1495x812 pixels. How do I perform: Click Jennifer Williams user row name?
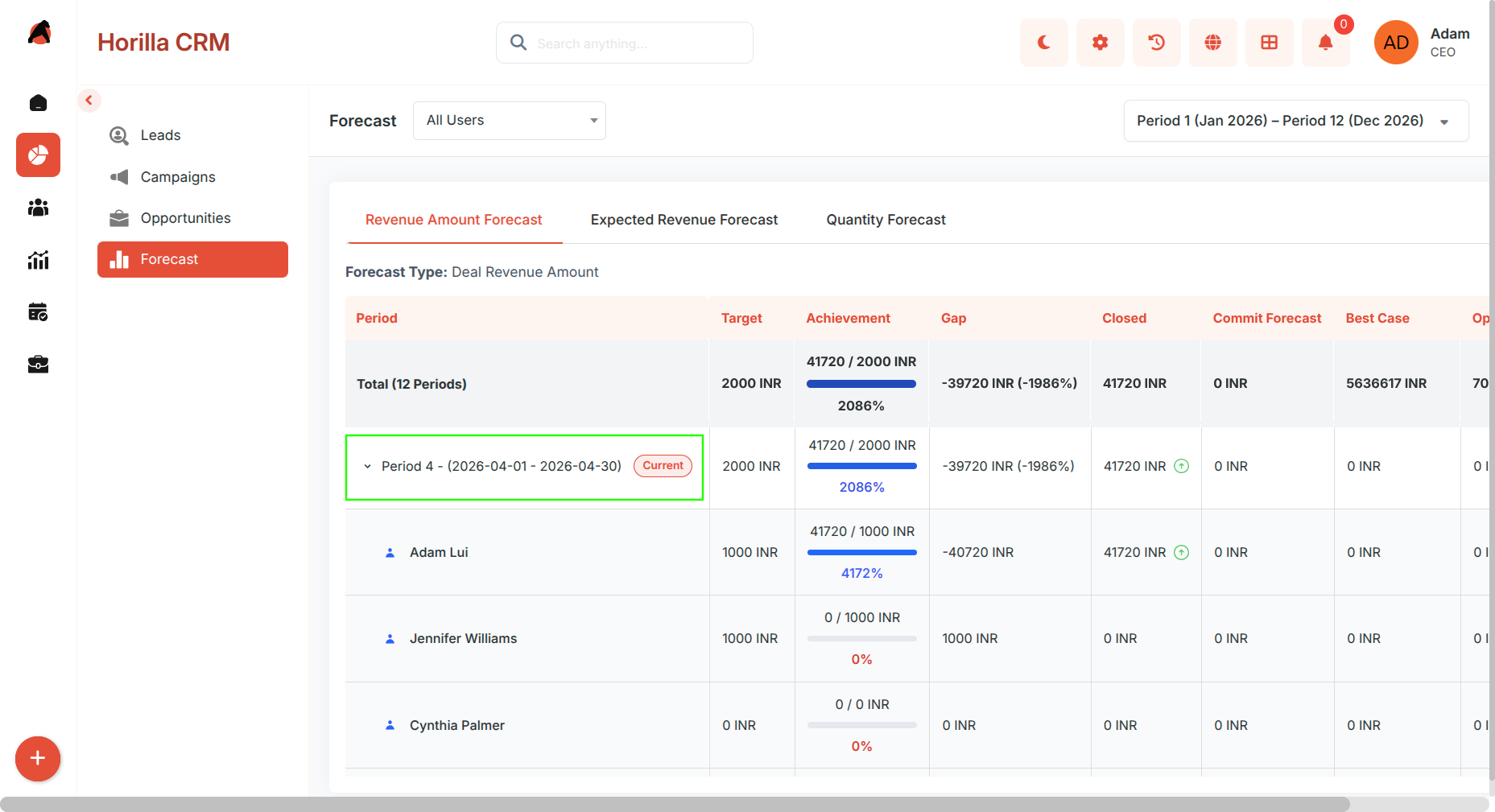[463, 638]
